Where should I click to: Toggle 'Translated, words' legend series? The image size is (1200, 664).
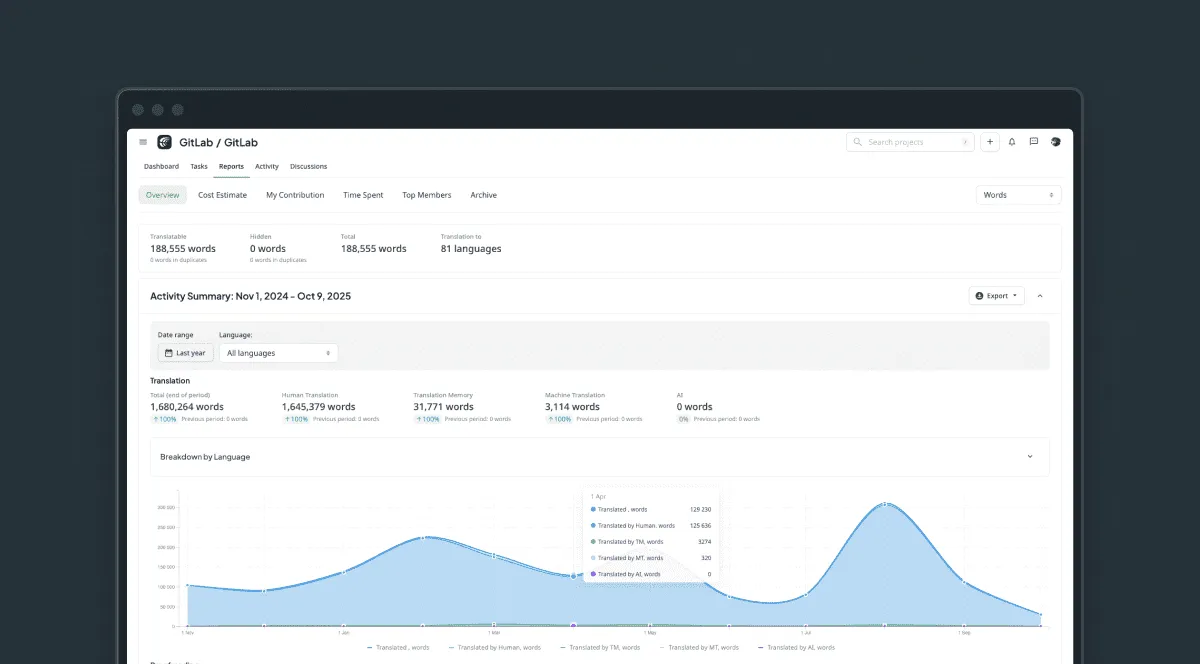(x=398, y=647)
